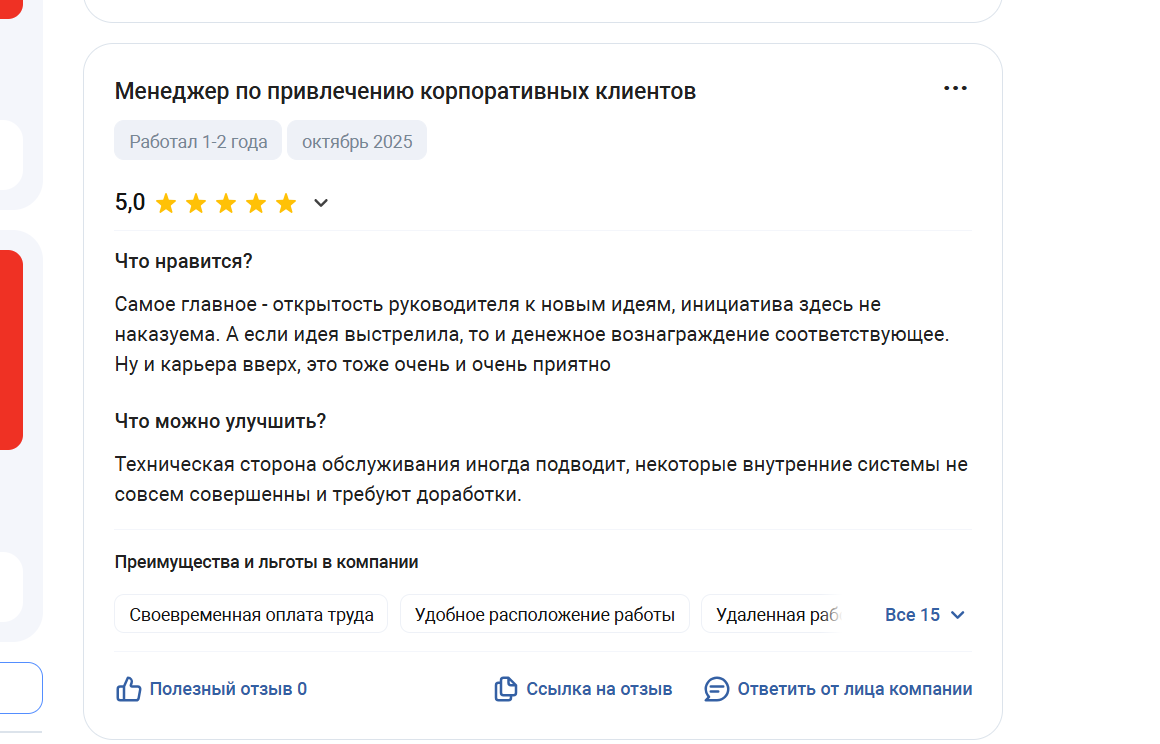Viewport: 1160px width, 744px height.
Task: Expand the "Все 15" benefits list
Action: [925, 615]
